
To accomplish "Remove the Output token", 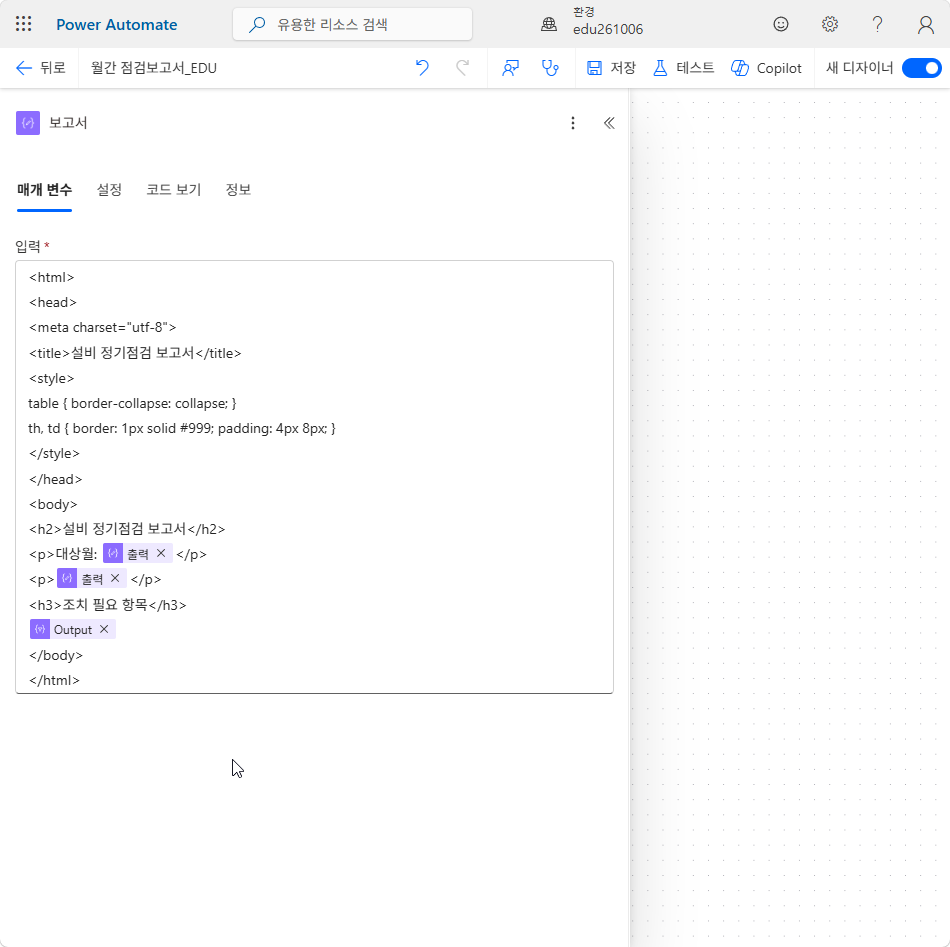I will [x=104, y=629].
